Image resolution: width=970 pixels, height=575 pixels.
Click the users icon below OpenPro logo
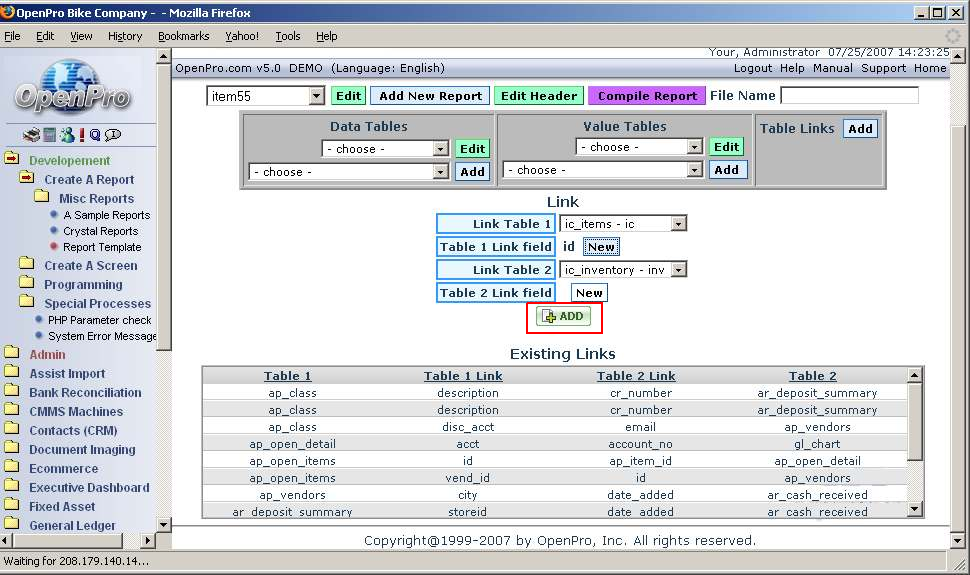pos(66,135)
